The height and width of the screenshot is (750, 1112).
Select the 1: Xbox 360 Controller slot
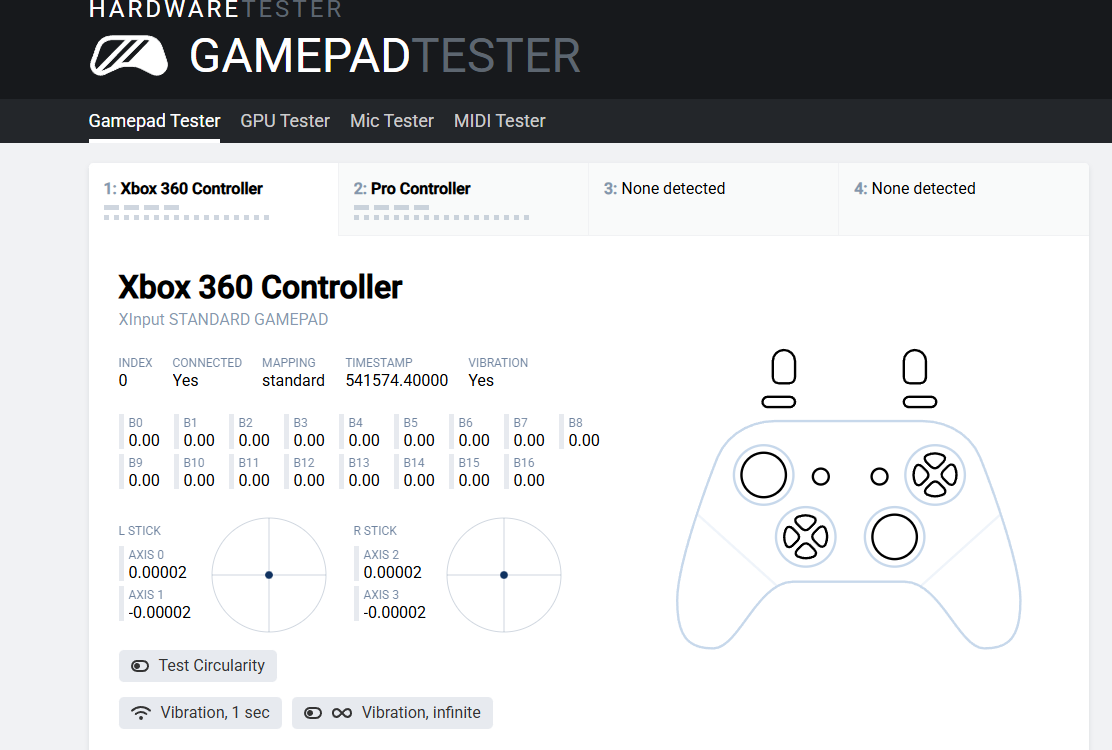pyautogui.click(x=213, y=199)
